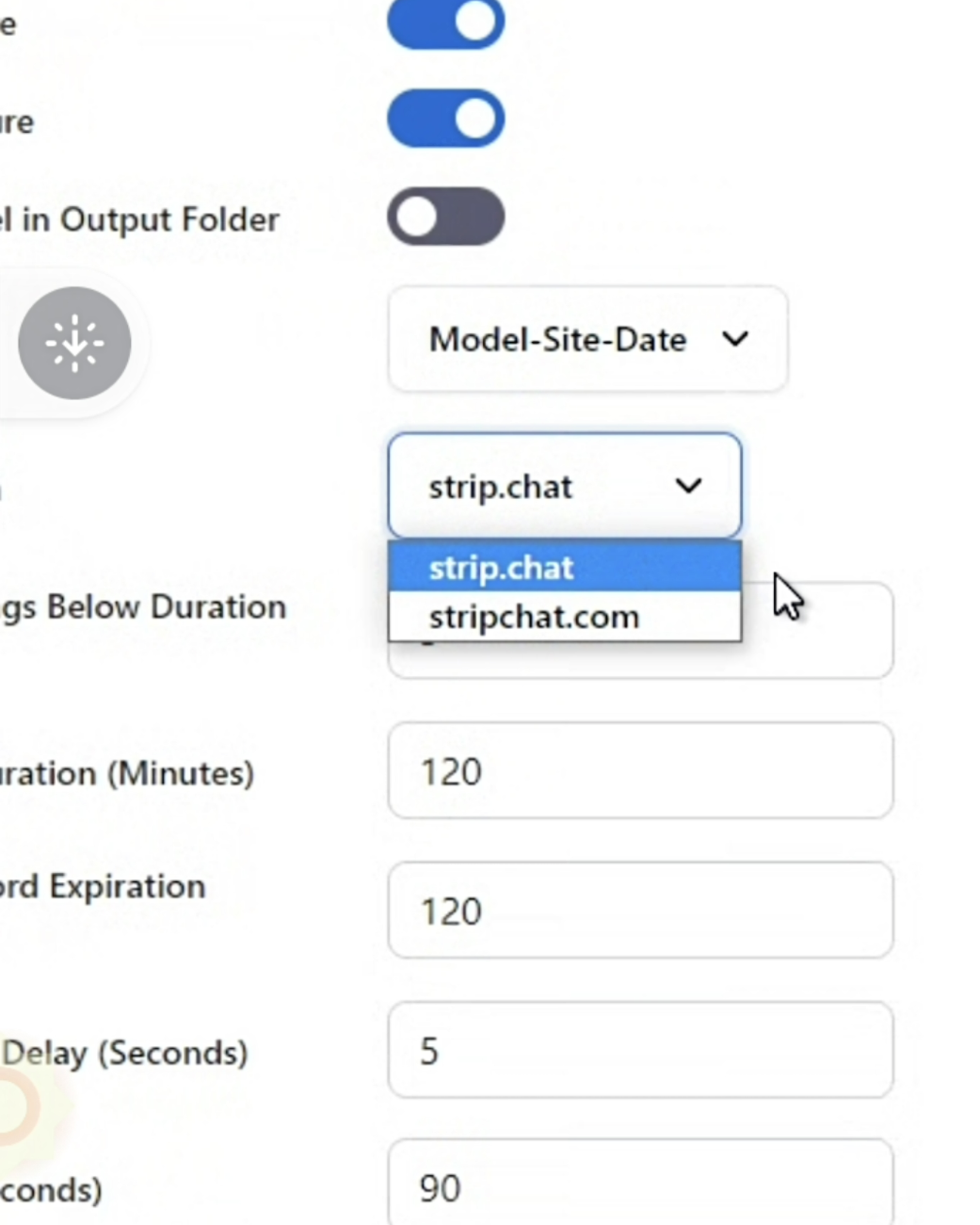Select the highlighted strip.chat option
Viewport: 980px width, 1225px height.
565,567
